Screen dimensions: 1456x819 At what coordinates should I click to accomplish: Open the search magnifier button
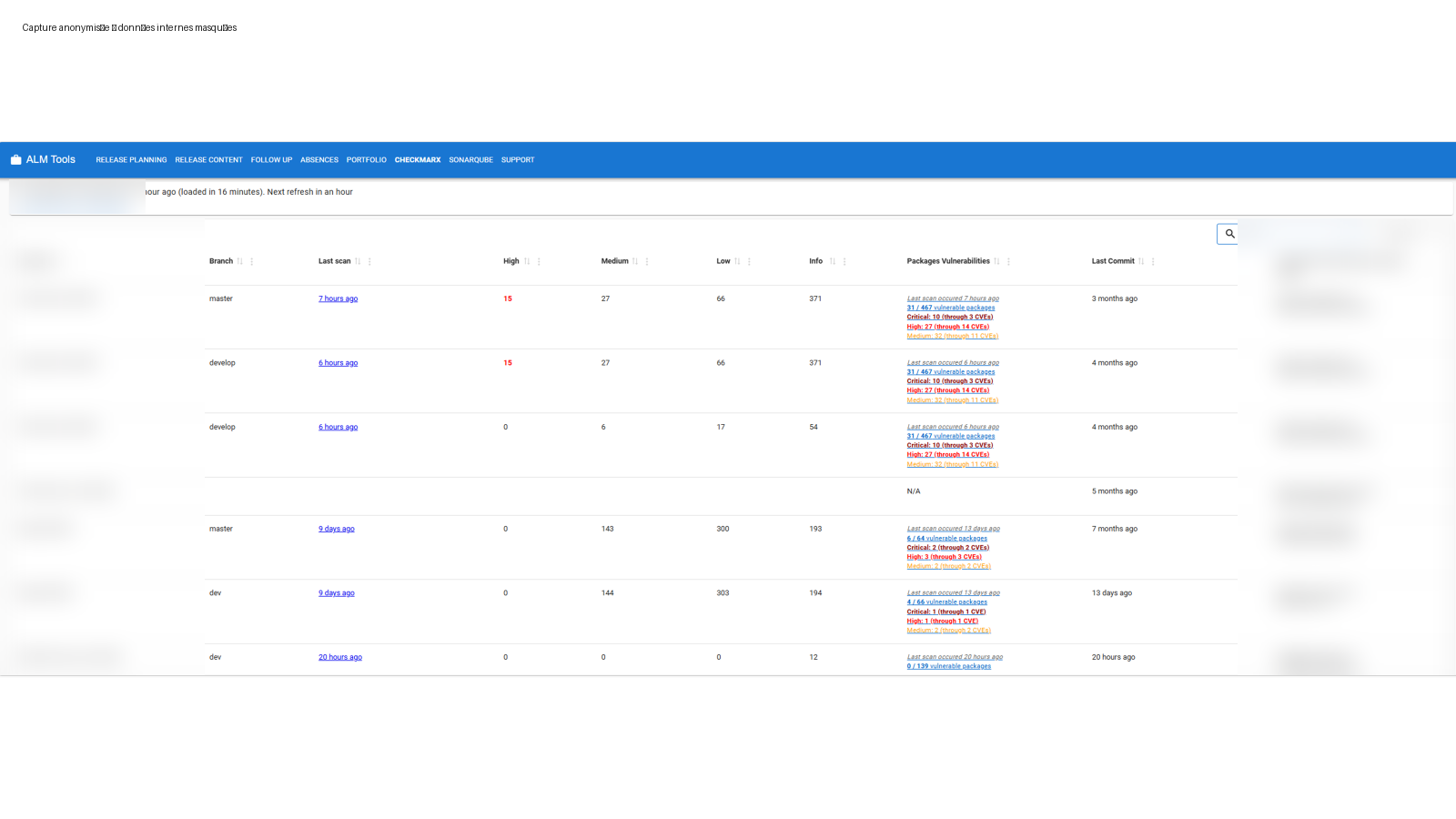click(x=1229, y=234)
